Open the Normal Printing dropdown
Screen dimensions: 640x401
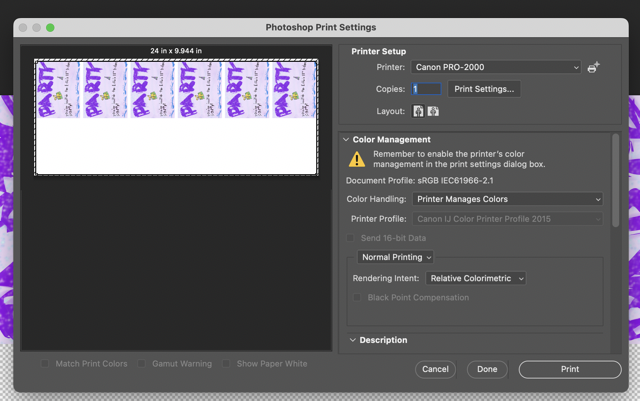coord(397,257)
